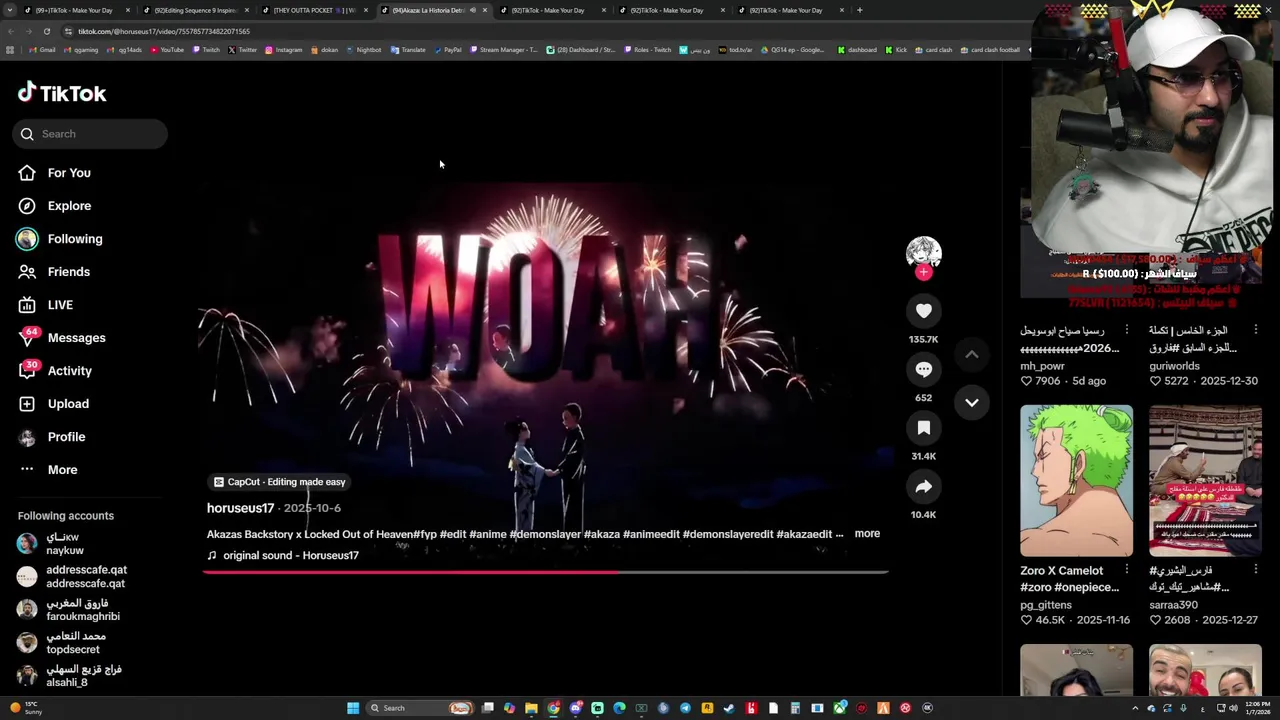
Task: Open addresscafe.qat following account
Action: [72, 577]
